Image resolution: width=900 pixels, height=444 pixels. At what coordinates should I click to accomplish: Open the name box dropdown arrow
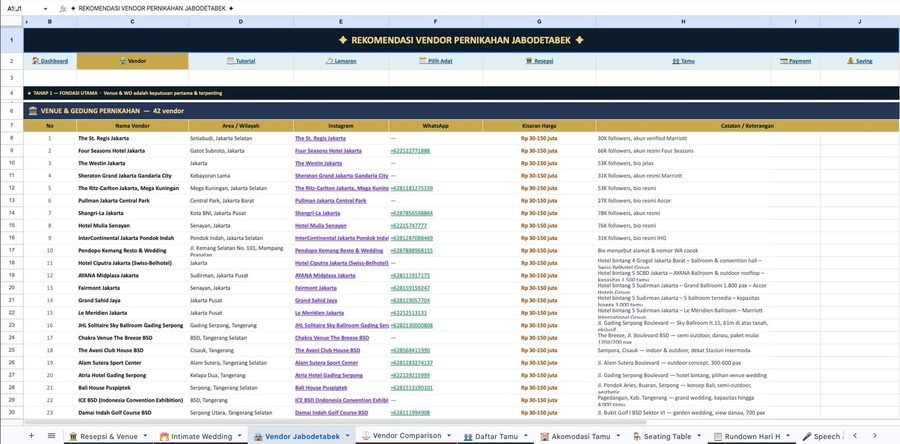coord(45,9)
